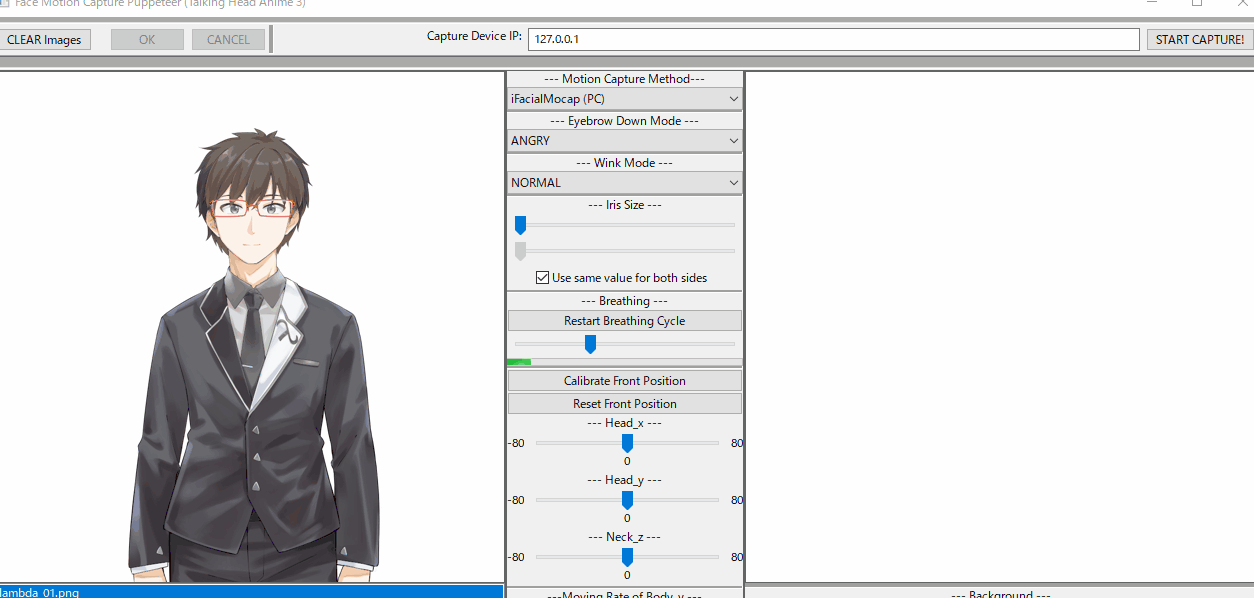The image size is (1254, 598).
Task: Open the Wink Mode dropdown
Action: pos(625,183)
